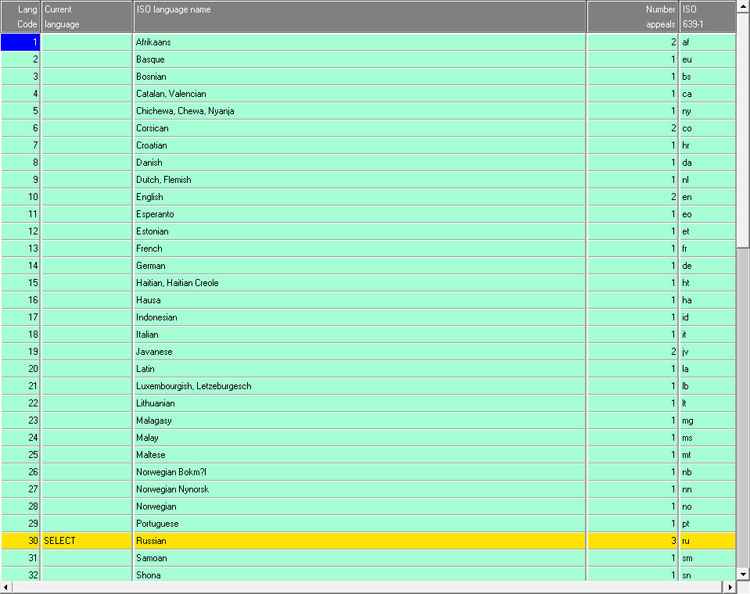Click the Number appeals cell for Javanese
The width and height of the screenshot is (750, 594).
632,352
